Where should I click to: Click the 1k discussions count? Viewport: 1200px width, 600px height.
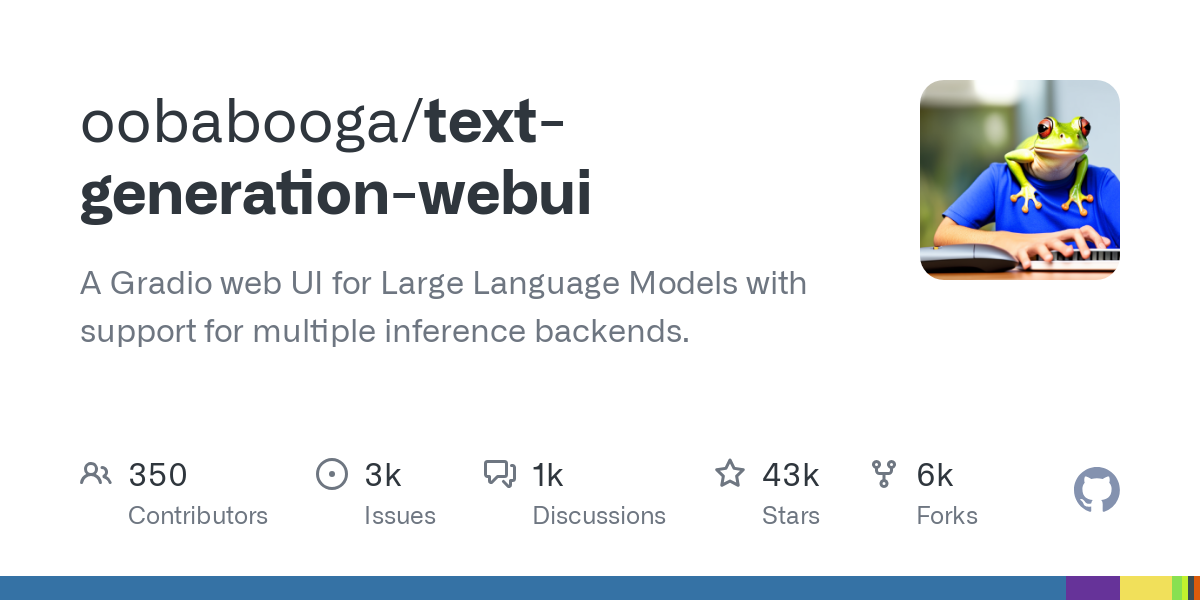(x=548, y=475)
